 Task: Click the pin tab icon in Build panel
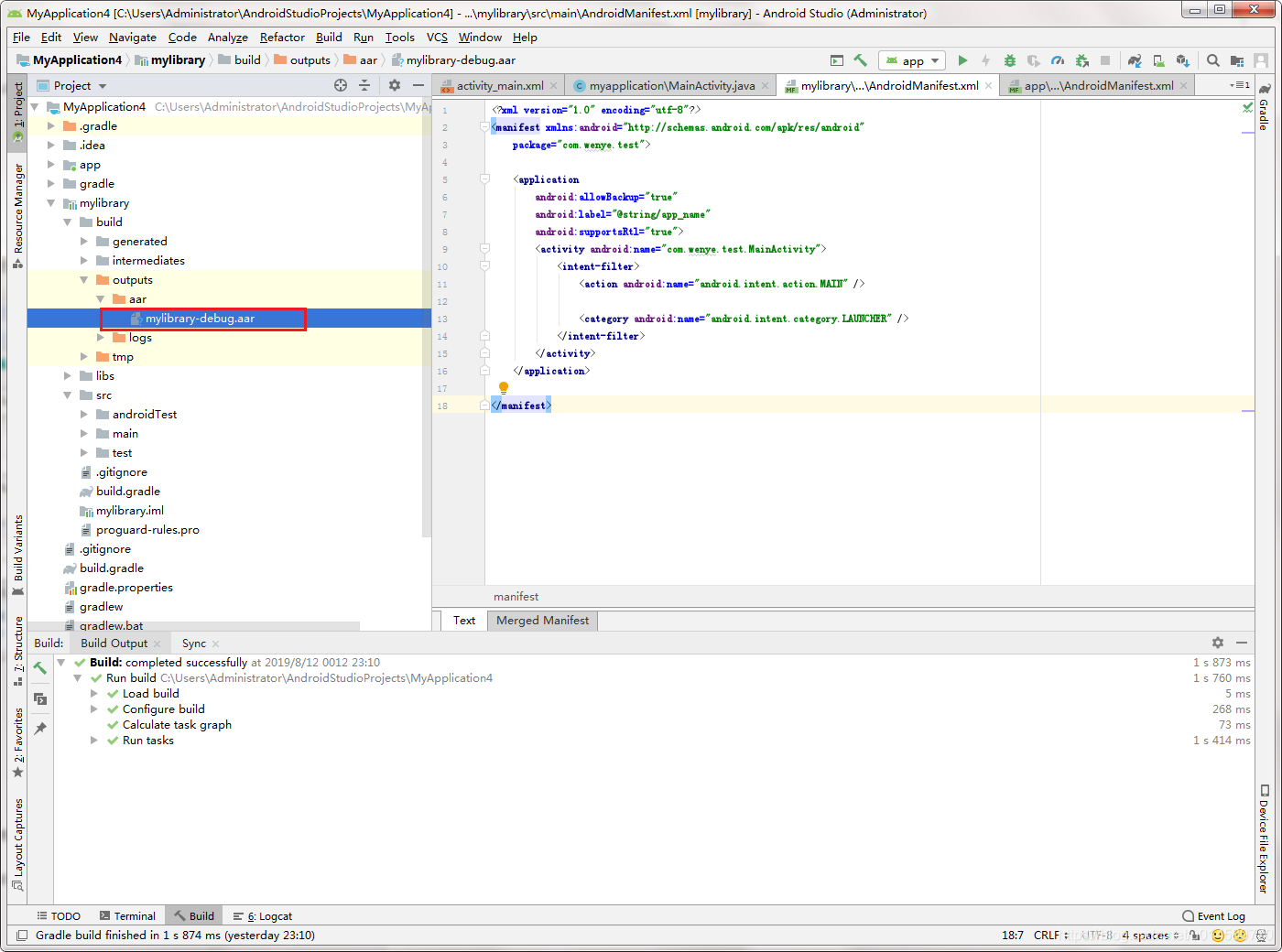[x=40, y=729]
